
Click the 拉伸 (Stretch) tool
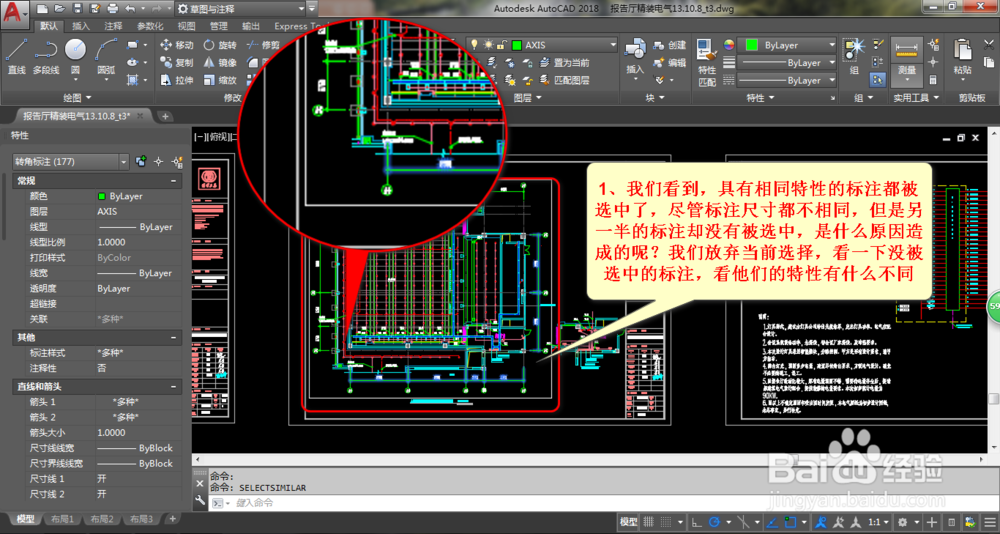click(176, 80)
